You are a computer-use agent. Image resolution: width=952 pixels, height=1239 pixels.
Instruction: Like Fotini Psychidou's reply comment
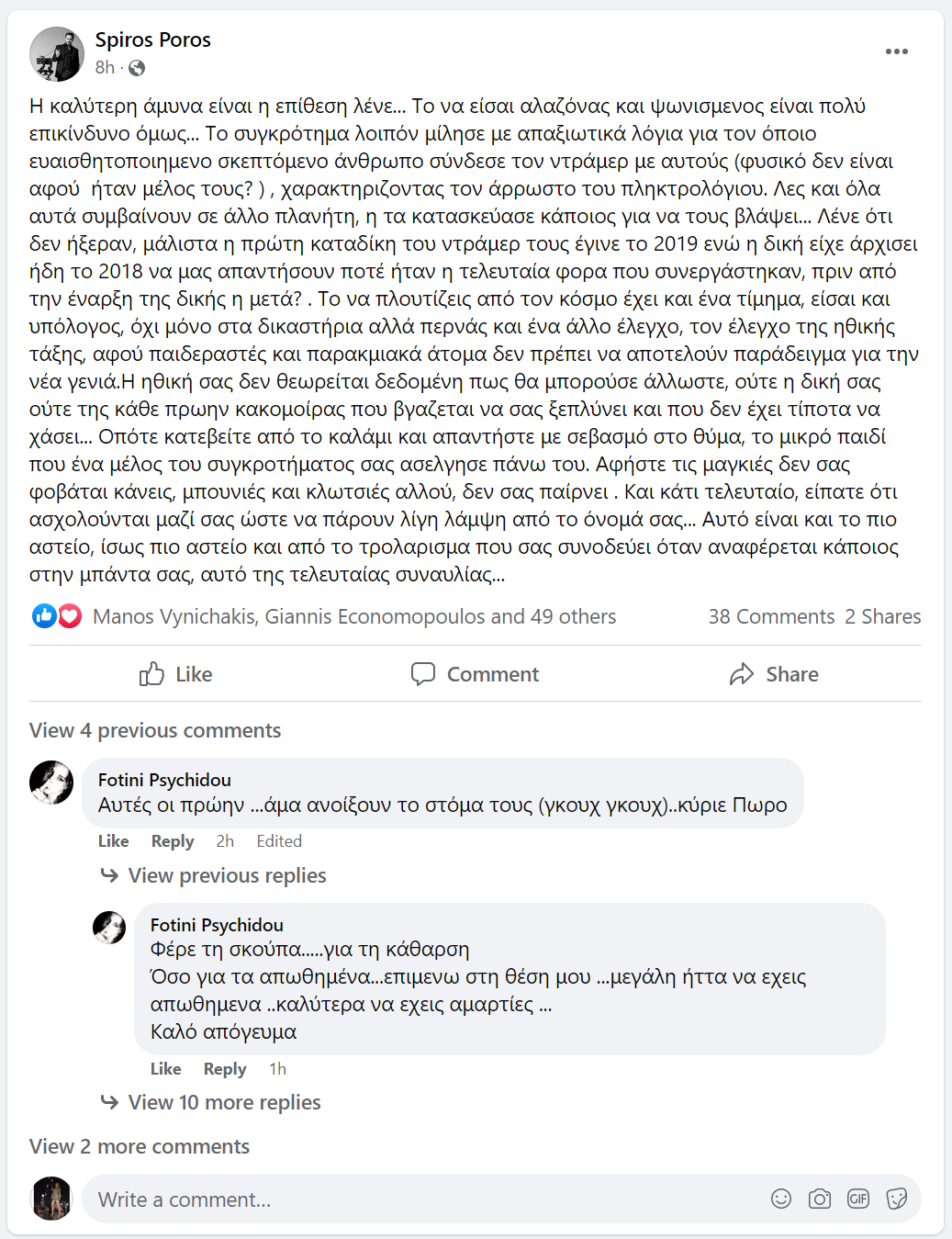click(165, 1069)
